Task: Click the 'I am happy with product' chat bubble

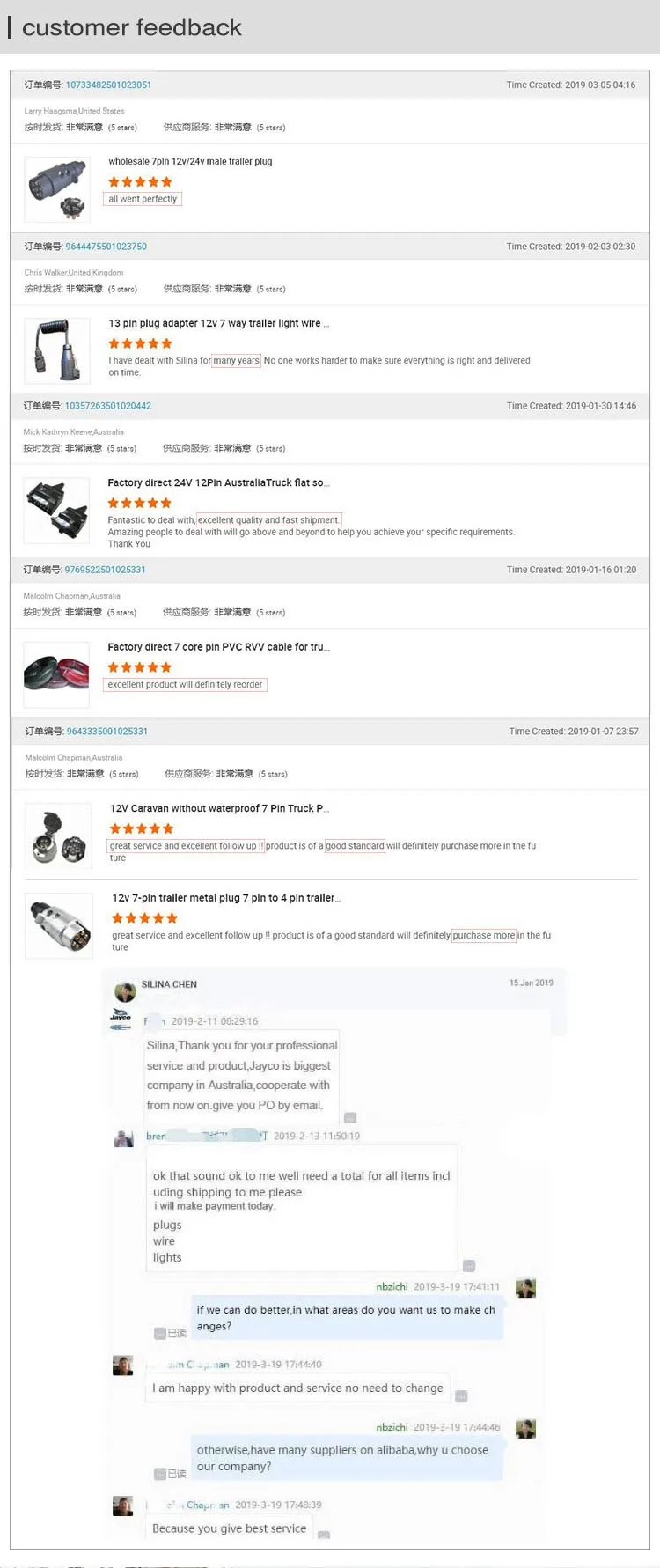Action: point(297,1388)
